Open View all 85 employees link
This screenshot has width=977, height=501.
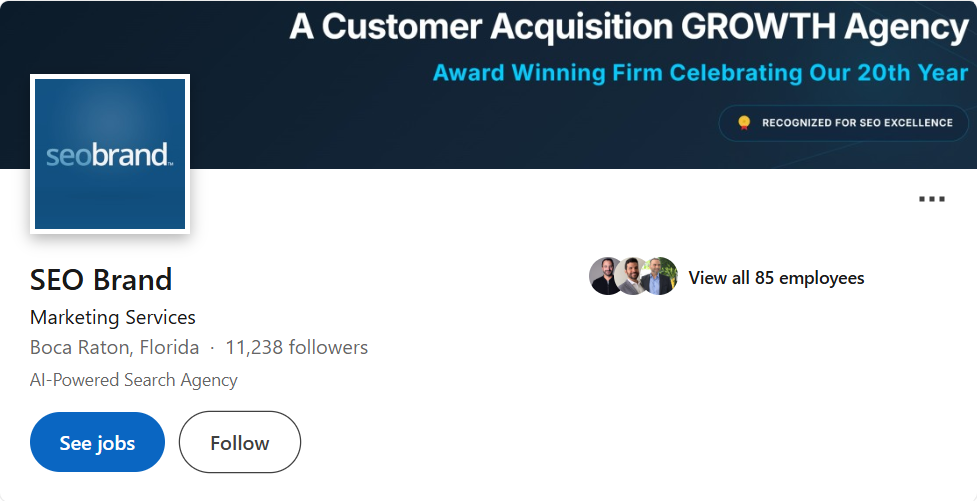coord(776,278)
